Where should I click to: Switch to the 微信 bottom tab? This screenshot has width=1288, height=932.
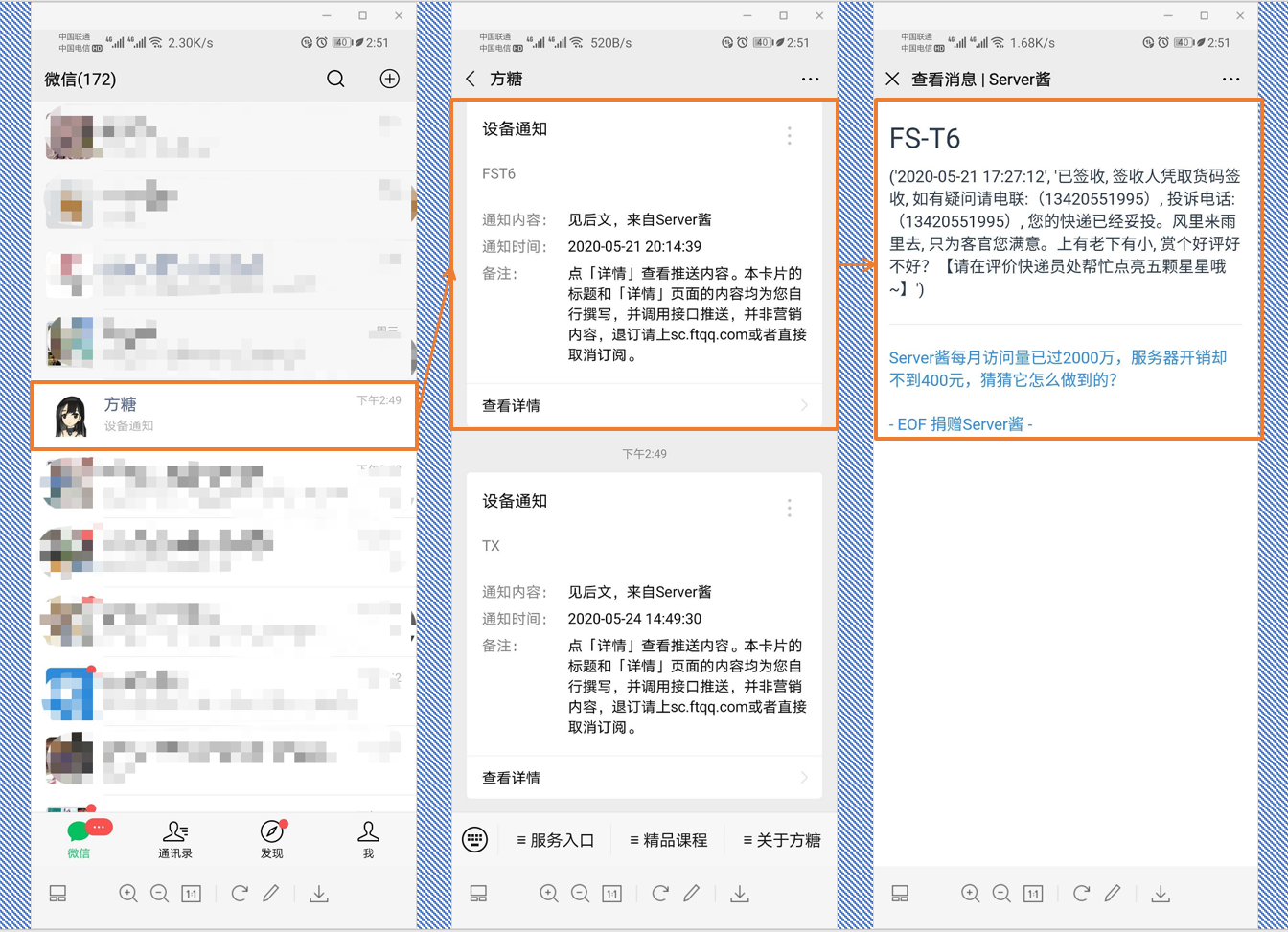[x=79, y=840]
